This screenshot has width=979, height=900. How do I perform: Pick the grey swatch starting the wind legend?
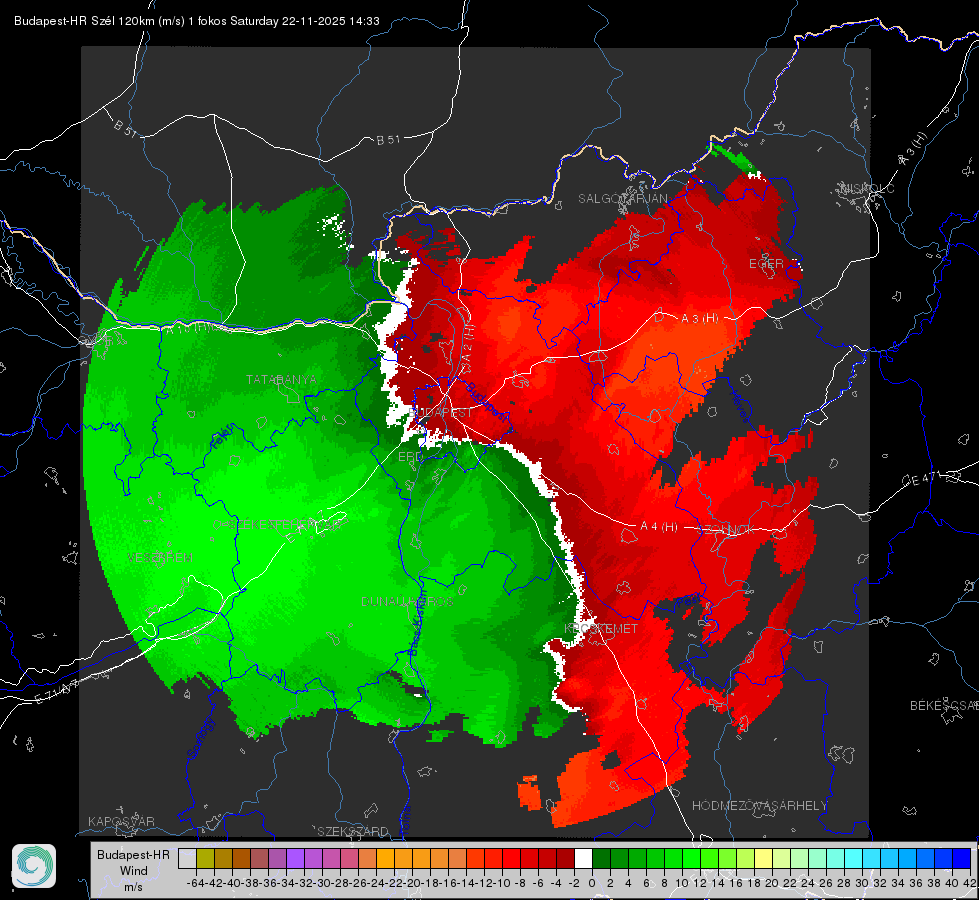coord(187,858)
